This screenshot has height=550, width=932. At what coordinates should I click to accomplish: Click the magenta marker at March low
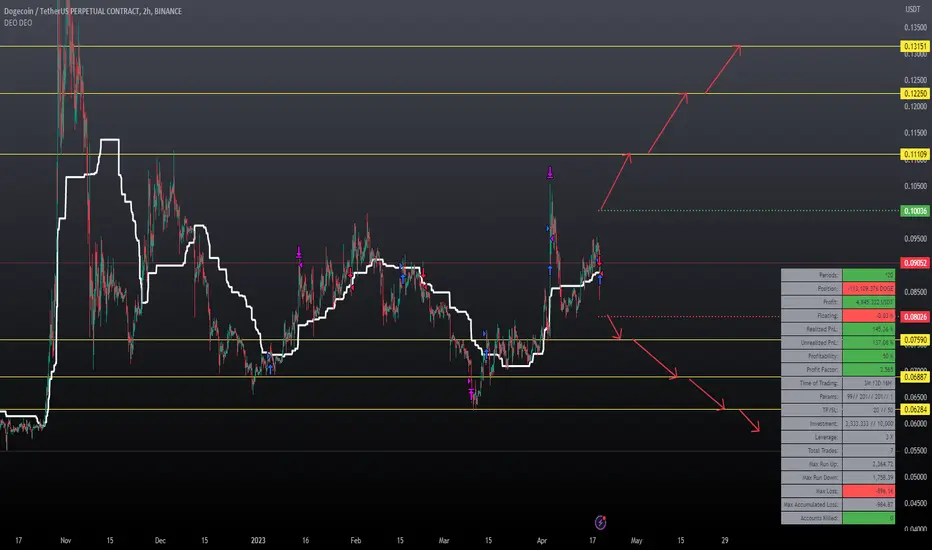point(471,393)
